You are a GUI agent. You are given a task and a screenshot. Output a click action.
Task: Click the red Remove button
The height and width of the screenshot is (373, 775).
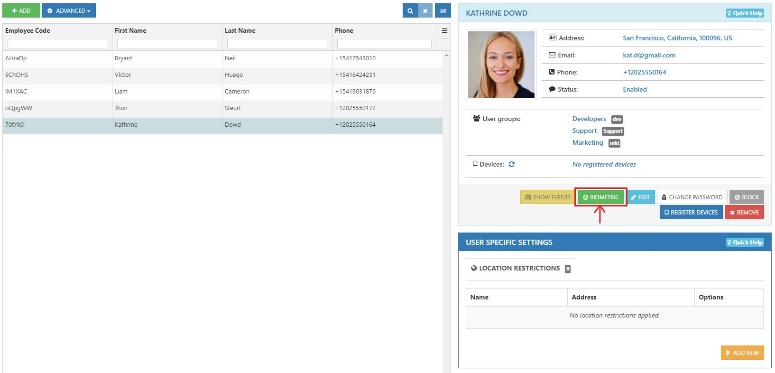tap(744, 212)
